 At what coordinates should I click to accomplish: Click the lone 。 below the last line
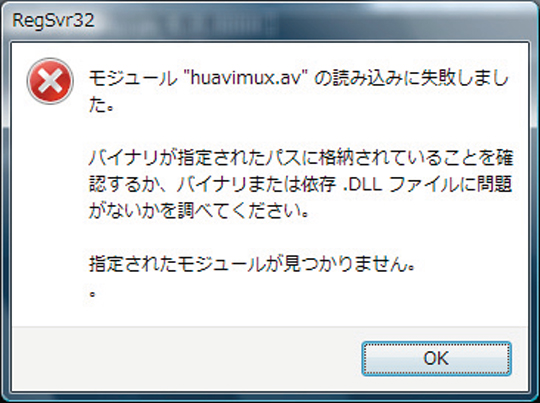[92, 294]
